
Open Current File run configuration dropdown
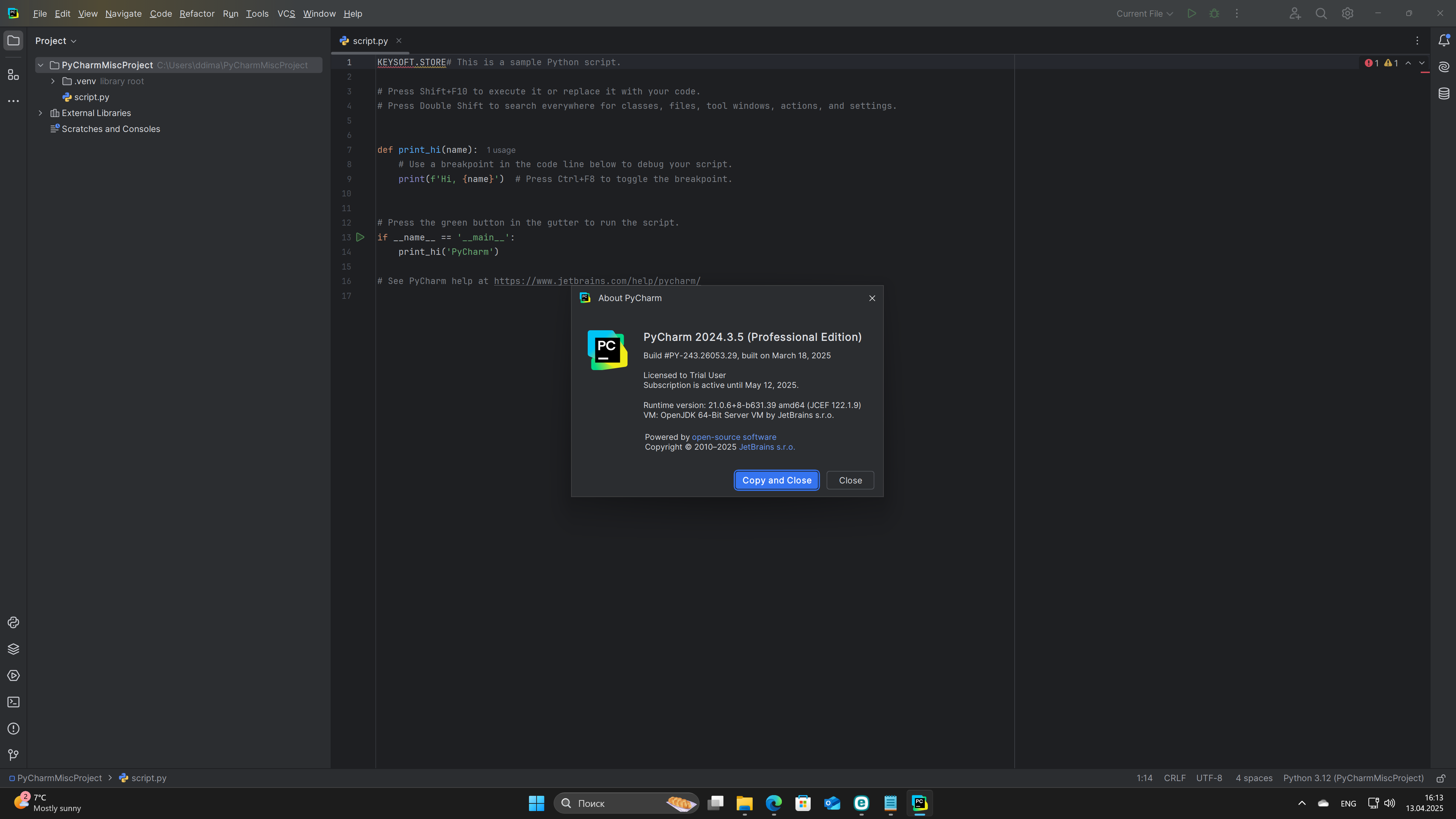click(1144, 14)
